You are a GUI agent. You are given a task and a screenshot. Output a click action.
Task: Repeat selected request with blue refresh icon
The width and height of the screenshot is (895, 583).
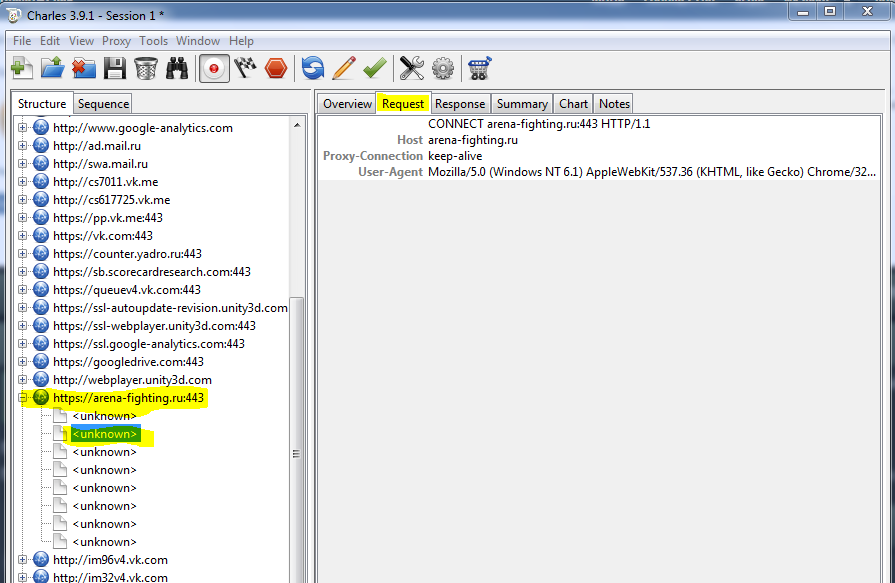(313, 69)
